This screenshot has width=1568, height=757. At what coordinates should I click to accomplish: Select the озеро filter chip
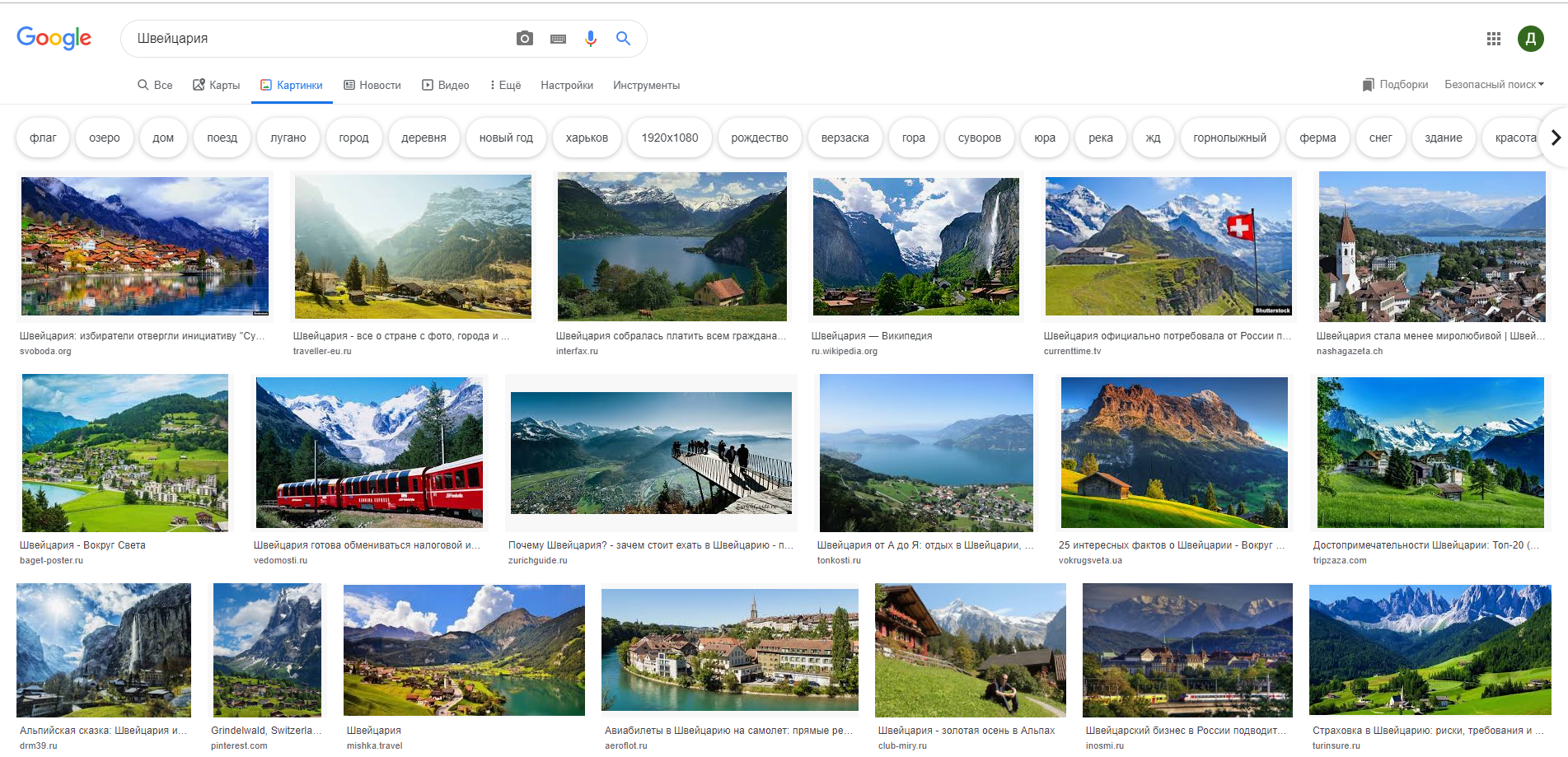(105, 138)
